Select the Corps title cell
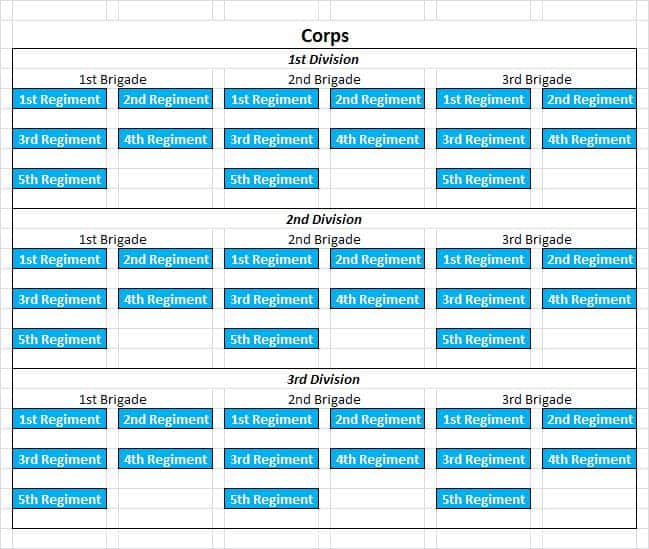The image size is (649, 549). (324, 37)
